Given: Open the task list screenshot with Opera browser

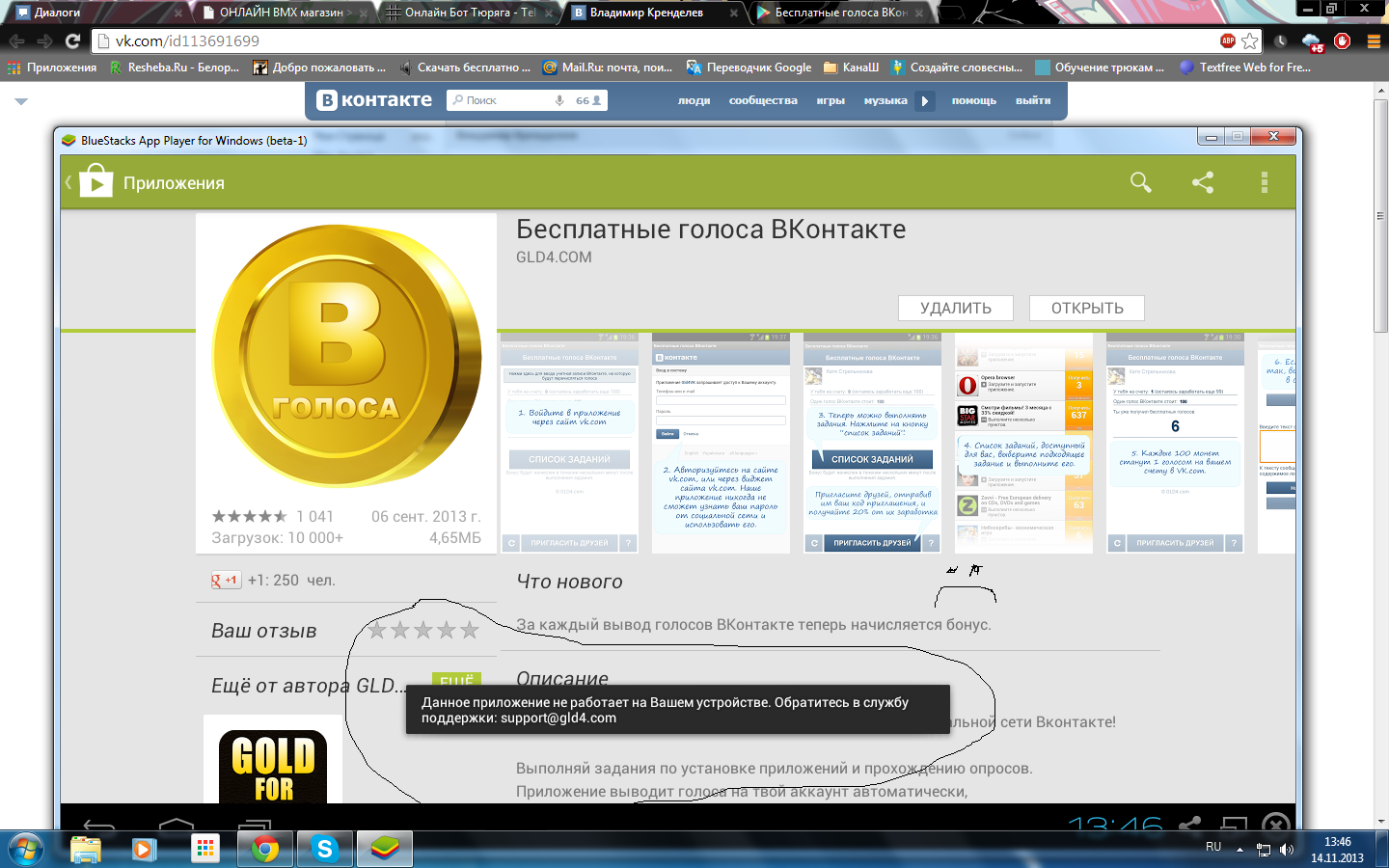Looking at the screenshot, I should [1023, 444].
